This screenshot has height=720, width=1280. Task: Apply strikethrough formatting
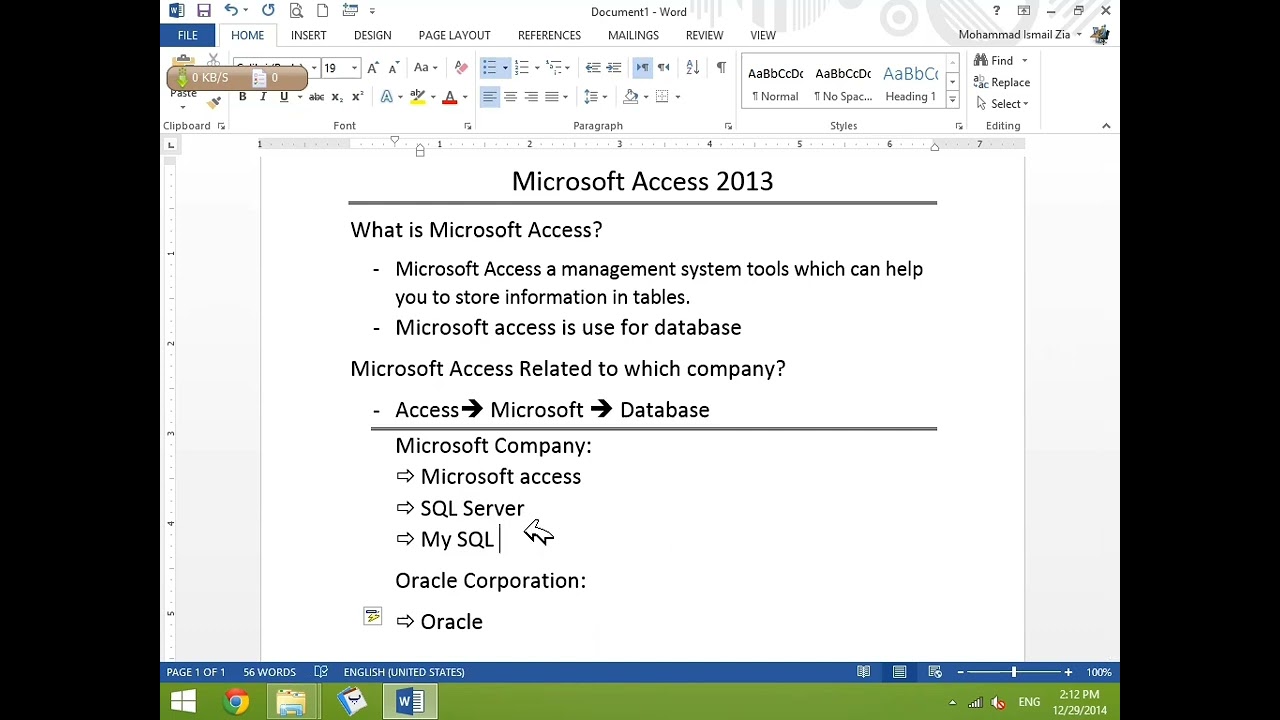316,97
